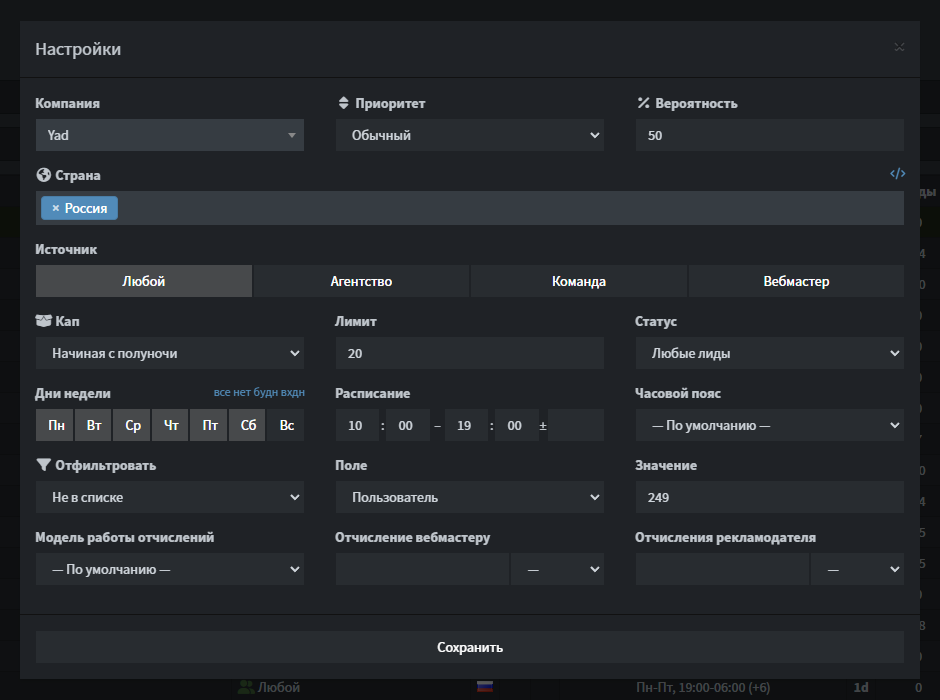Screen dimensions: 940x700
Task: Click the funnel icon beside Отфильтровать
Action: click(43, 464)
